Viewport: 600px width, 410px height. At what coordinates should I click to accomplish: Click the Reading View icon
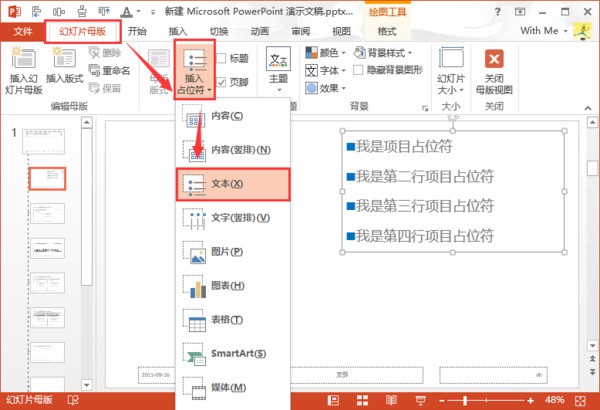point(391,400)
